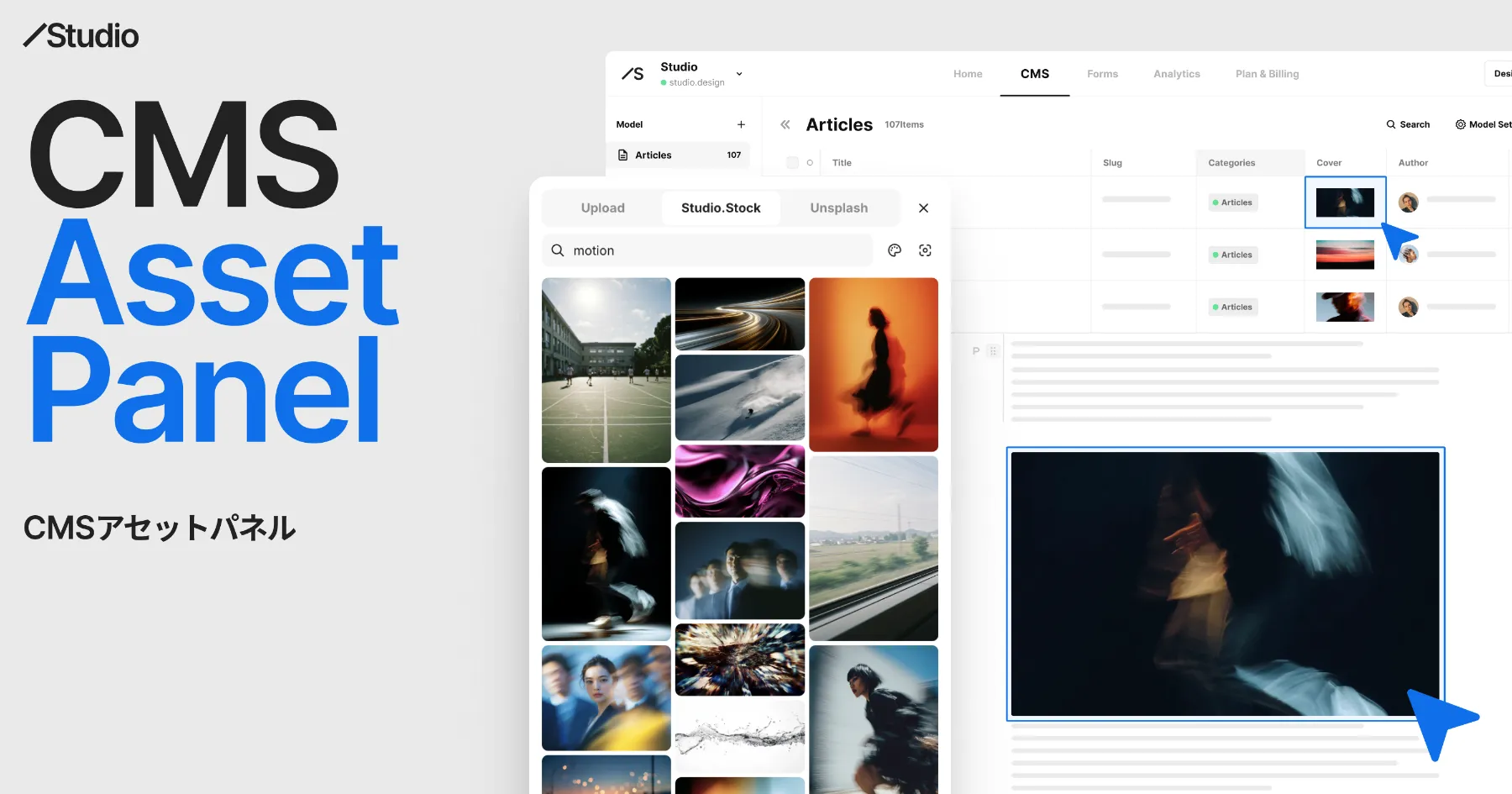Select the first row's dark cover thumbnail
This screenshot has height=794, width=1512.
point(1345,202)
